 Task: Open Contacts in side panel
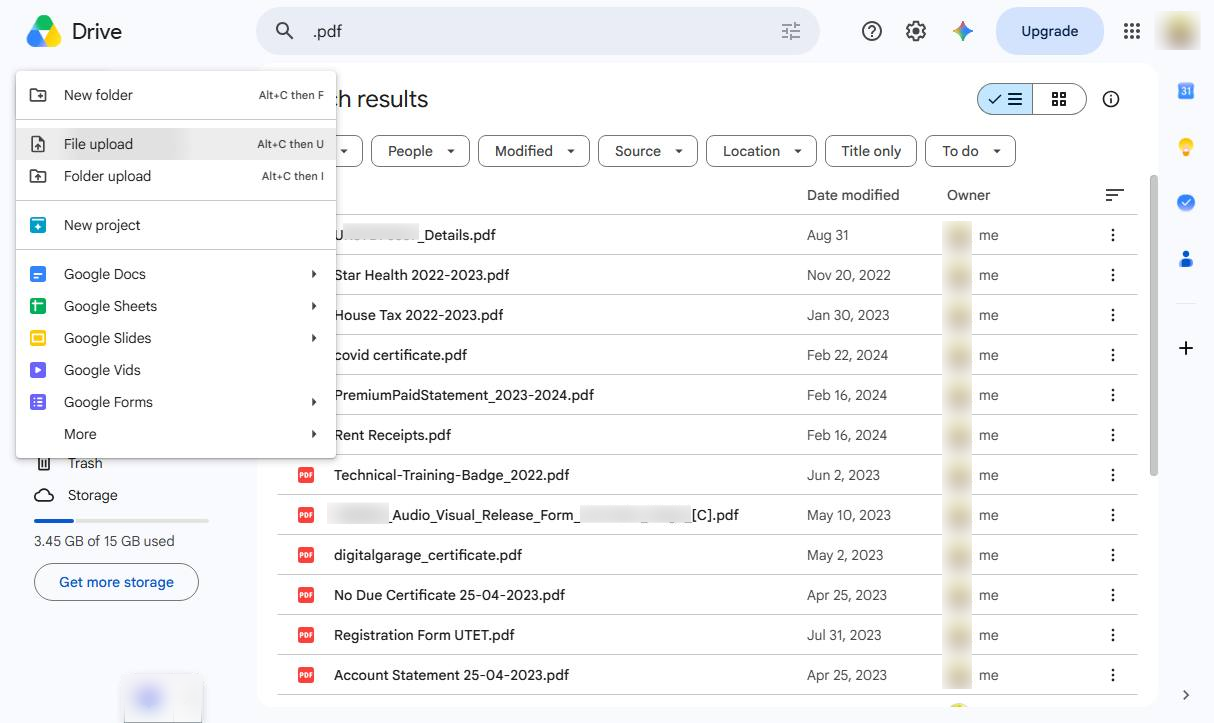click(x=1186, y=259)
